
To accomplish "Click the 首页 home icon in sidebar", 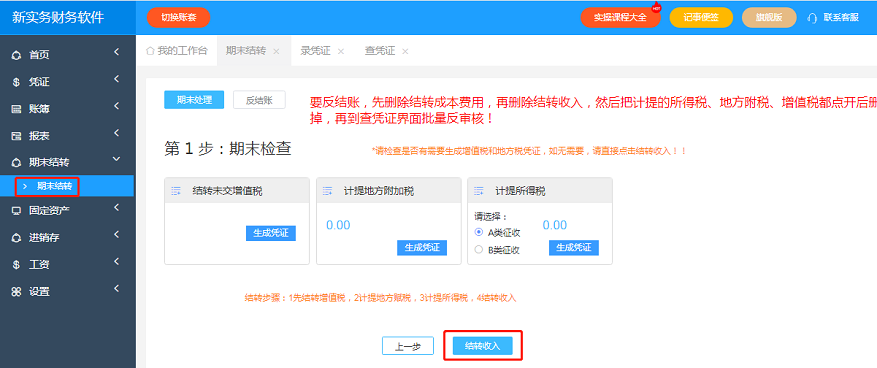I will pos(16,55).
